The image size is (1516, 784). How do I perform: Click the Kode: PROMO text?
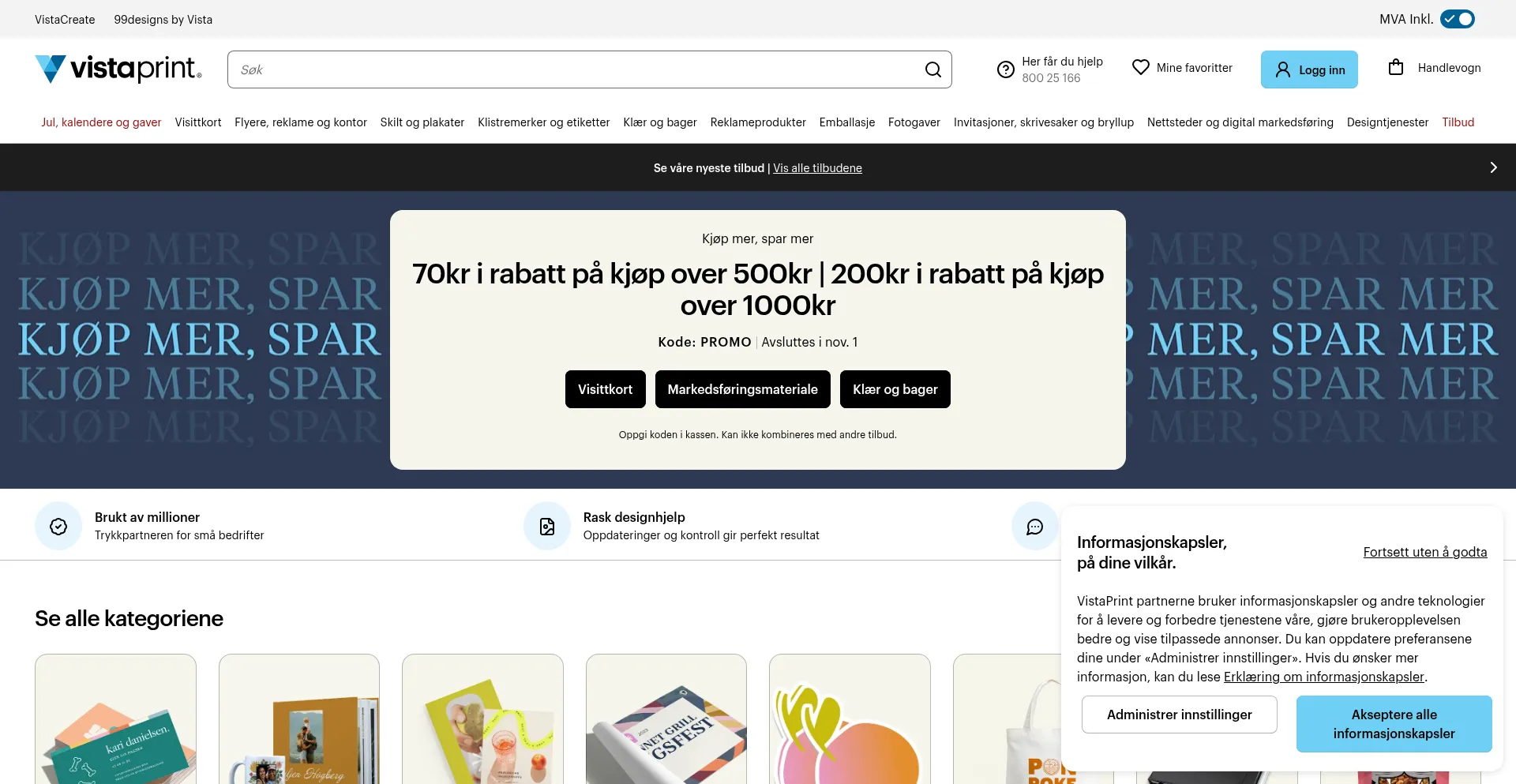pos(704,342)
